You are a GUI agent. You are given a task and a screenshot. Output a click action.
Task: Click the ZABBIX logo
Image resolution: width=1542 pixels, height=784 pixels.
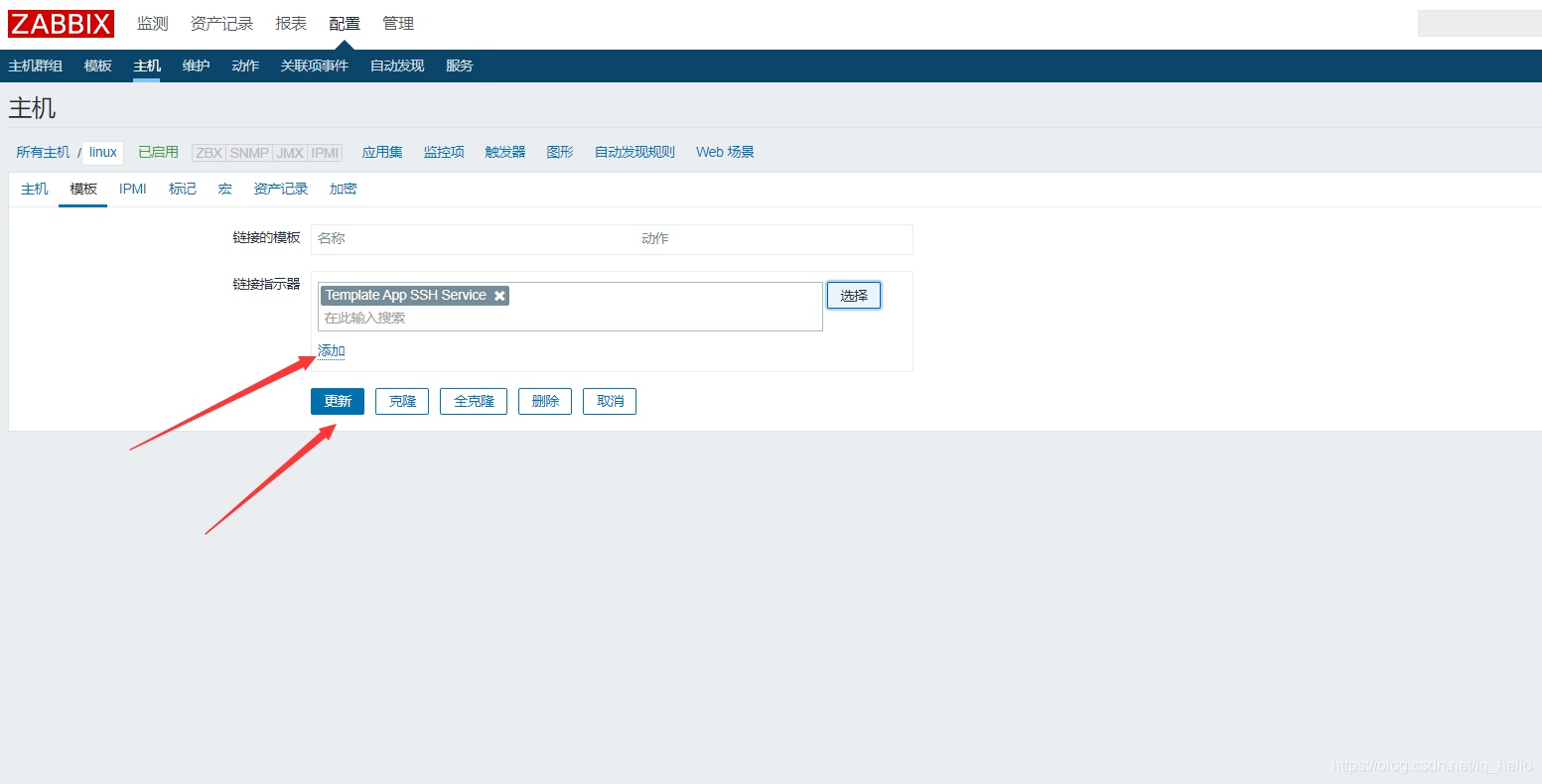pyautogui.click(x=62, y=24)
